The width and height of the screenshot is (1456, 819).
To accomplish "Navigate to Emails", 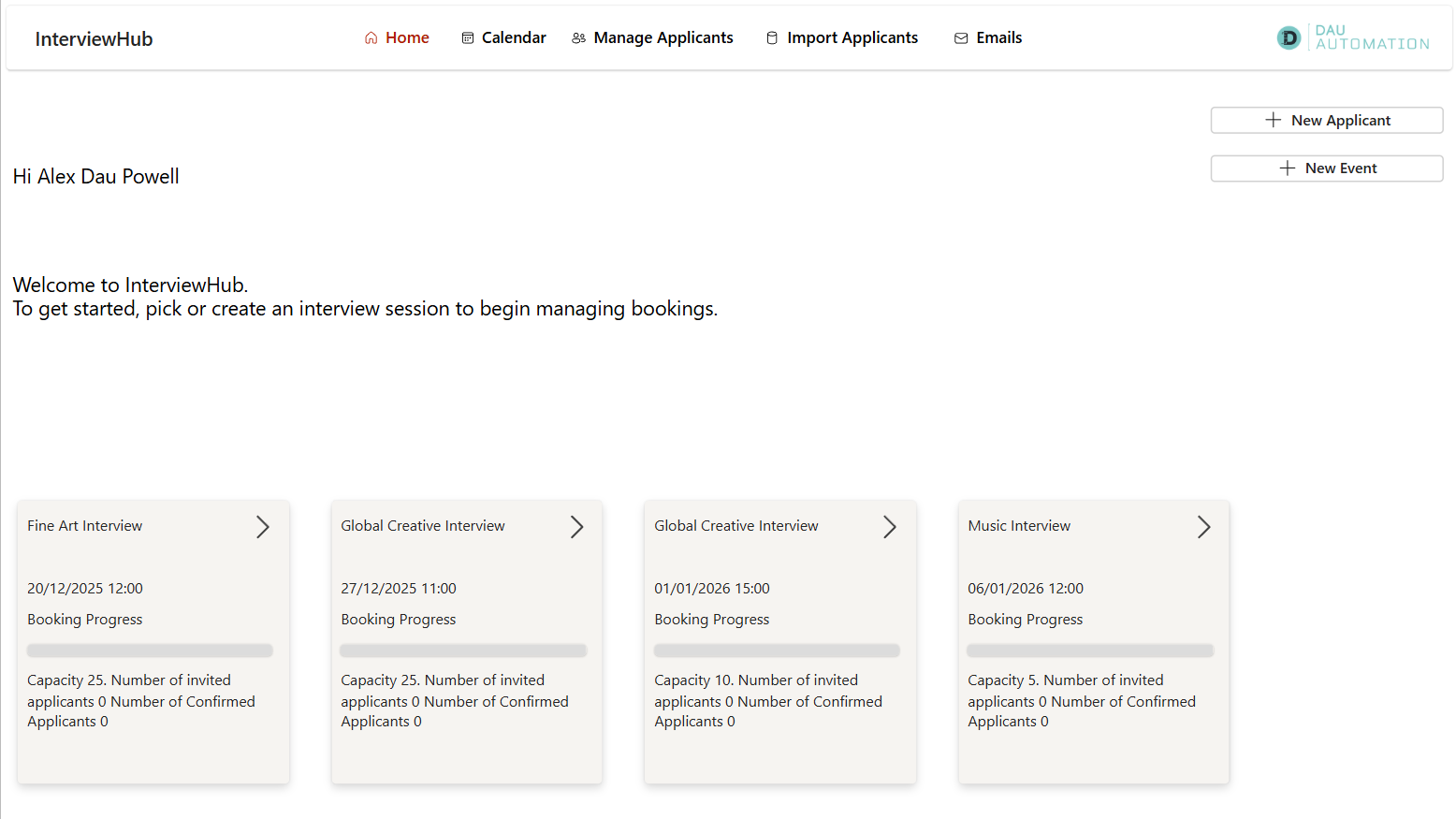I will 988,38.
